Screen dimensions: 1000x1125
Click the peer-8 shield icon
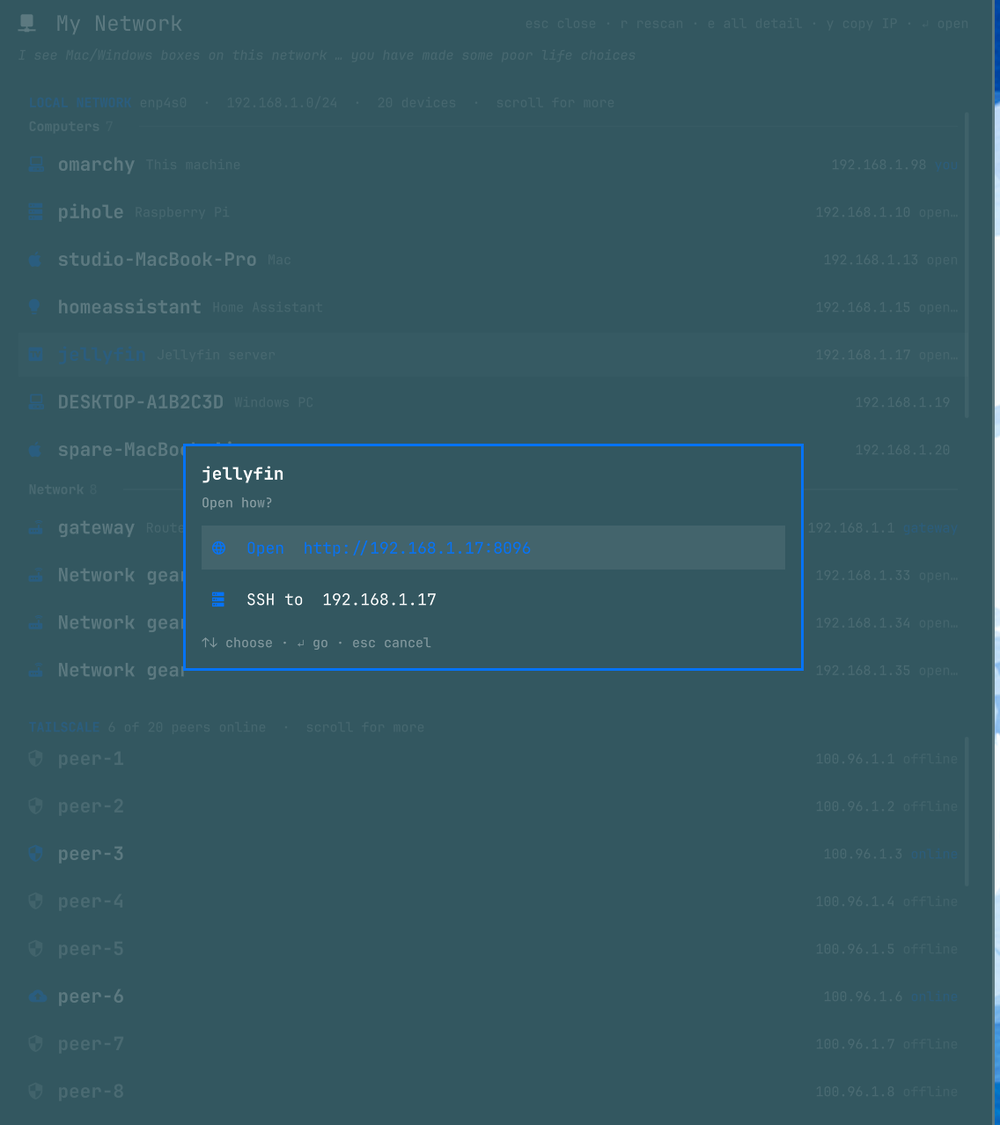35,1091
